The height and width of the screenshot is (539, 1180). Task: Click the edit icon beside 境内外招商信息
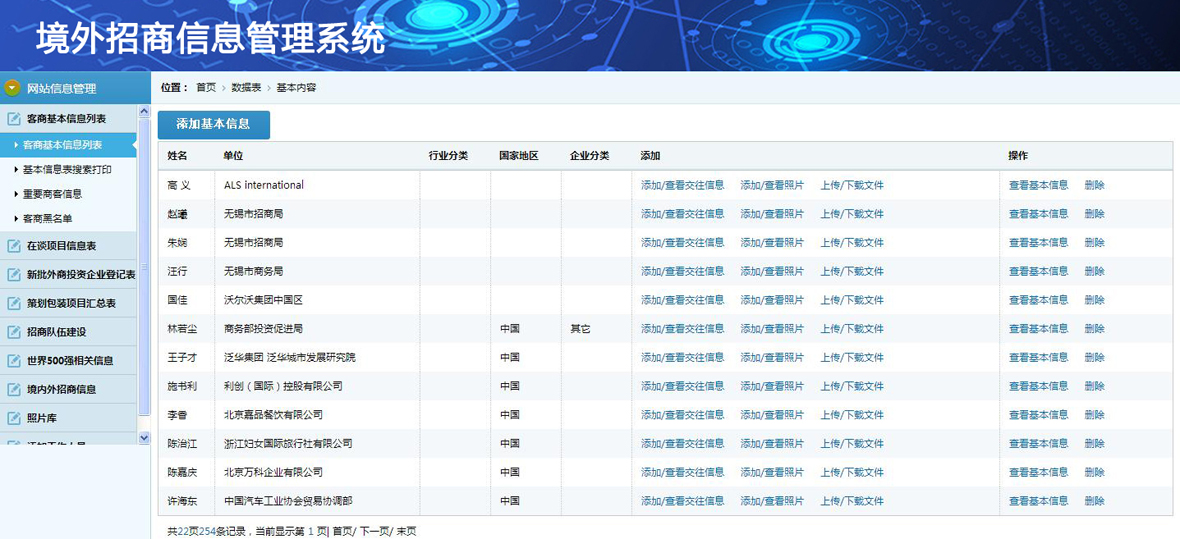coord(14,390)
